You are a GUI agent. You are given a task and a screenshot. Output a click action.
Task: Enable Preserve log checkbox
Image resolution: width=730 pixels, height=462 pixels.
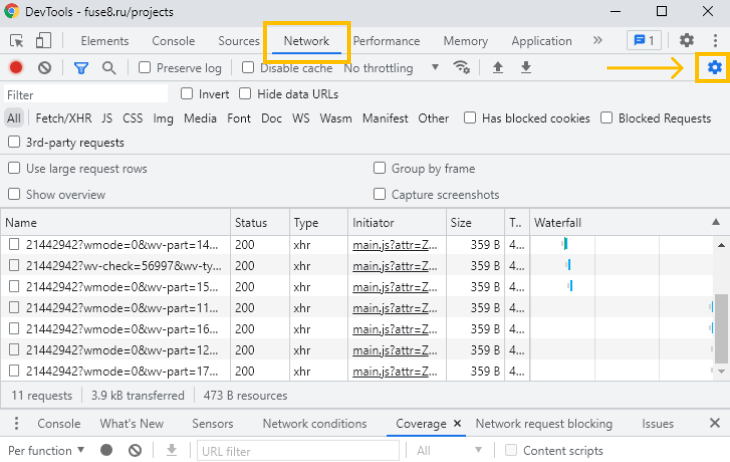145,68
